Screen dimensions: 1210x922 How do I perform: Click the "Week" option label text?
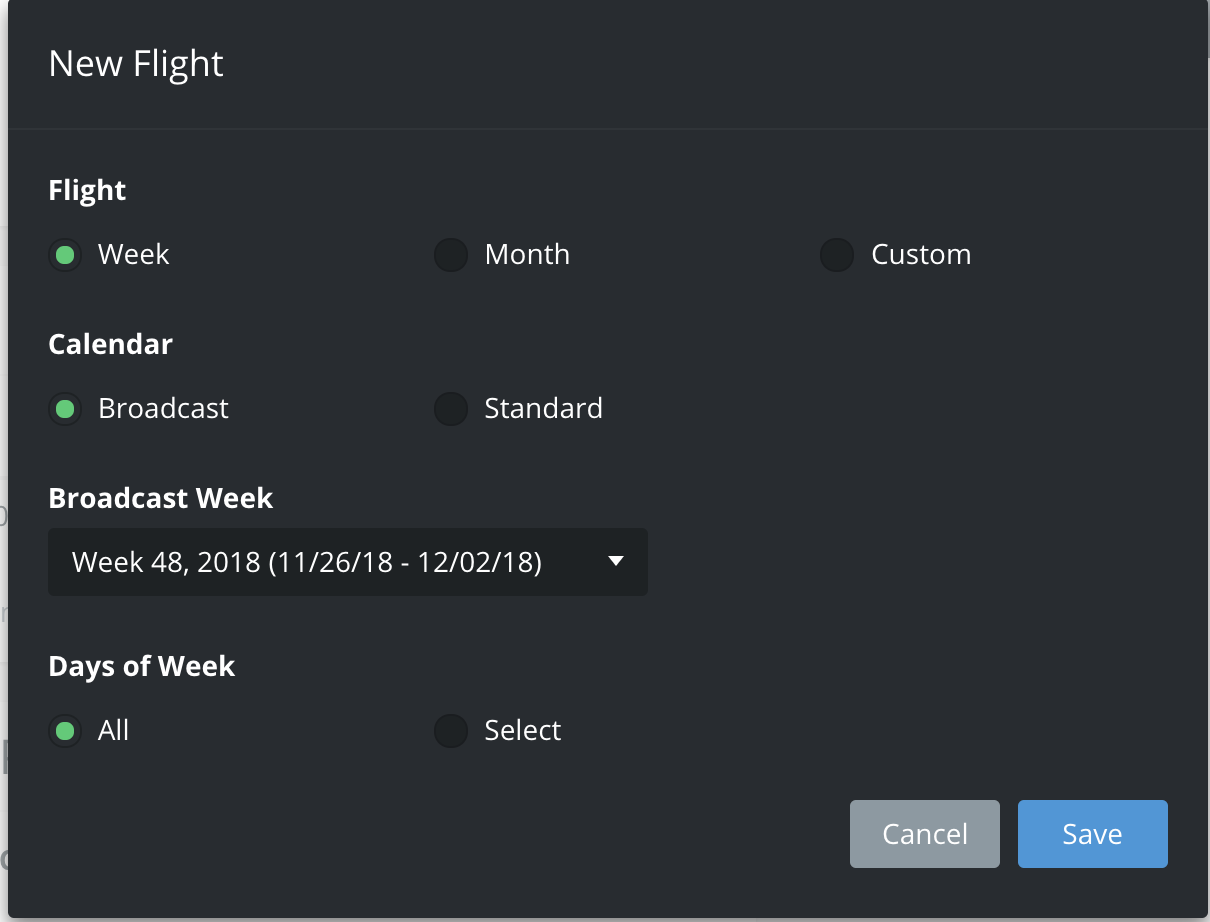(134, 255)
